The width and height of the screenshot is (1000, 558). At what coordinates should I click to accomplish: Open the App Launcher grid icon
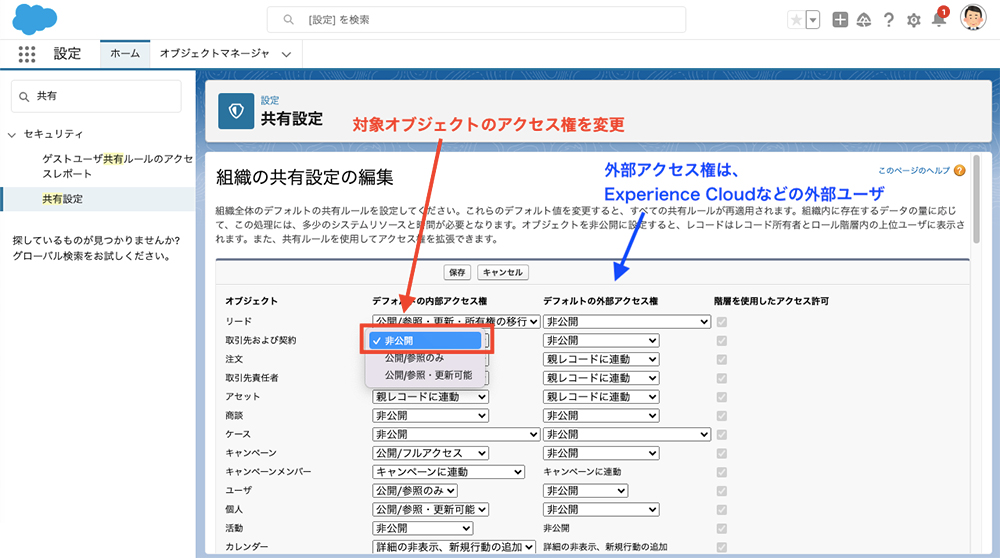click(x=27, y=54)
